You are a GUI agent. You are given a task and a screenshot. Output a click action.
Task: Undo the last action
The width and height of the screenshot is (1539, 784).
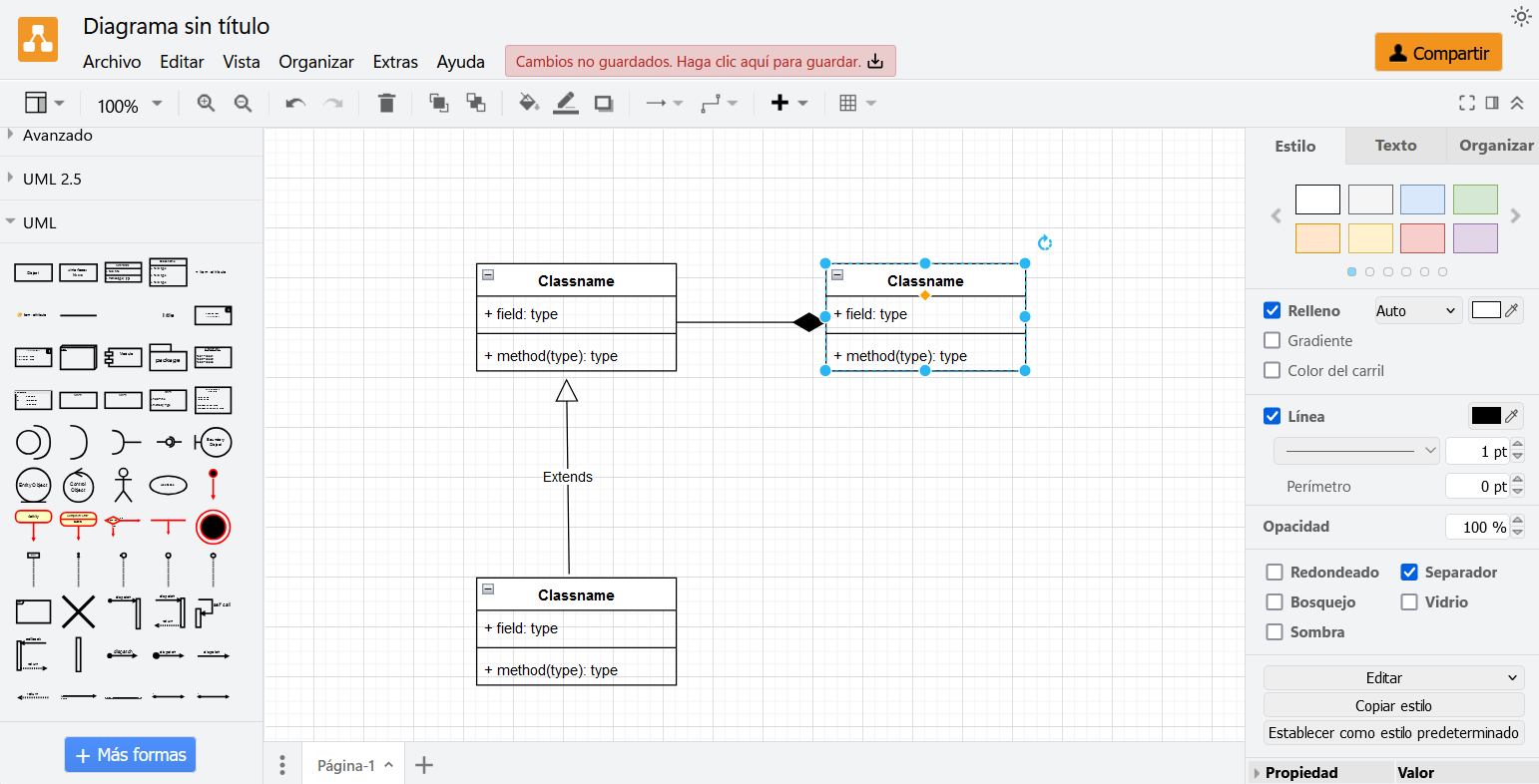pos(294,104)
